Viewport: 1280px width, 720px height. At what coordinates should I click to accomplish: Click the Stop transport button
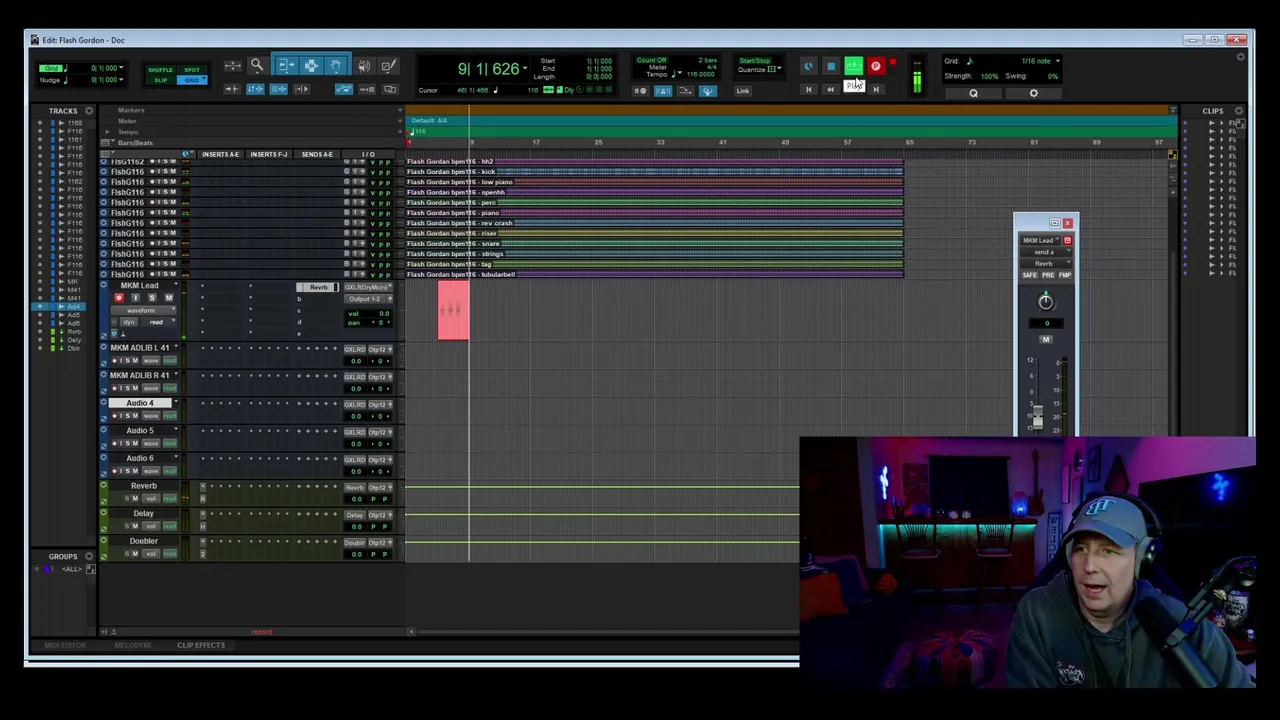(831, 66)
